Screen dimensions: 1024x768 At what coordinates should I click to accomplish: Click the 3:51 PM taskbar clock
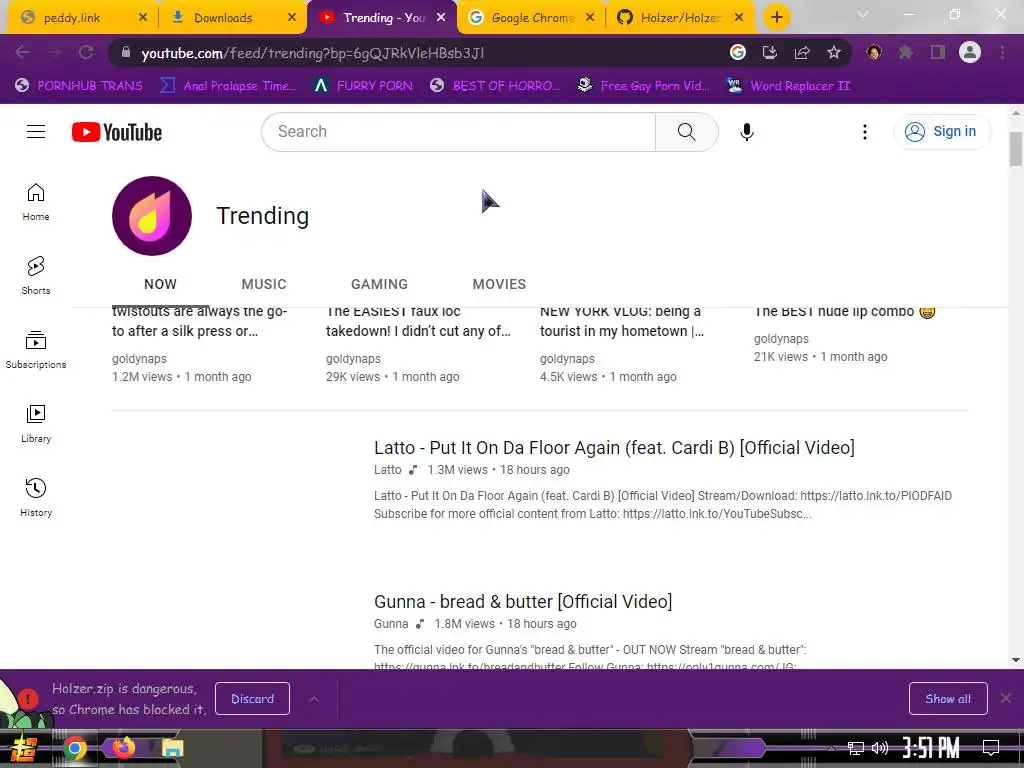tap(931, 748)
